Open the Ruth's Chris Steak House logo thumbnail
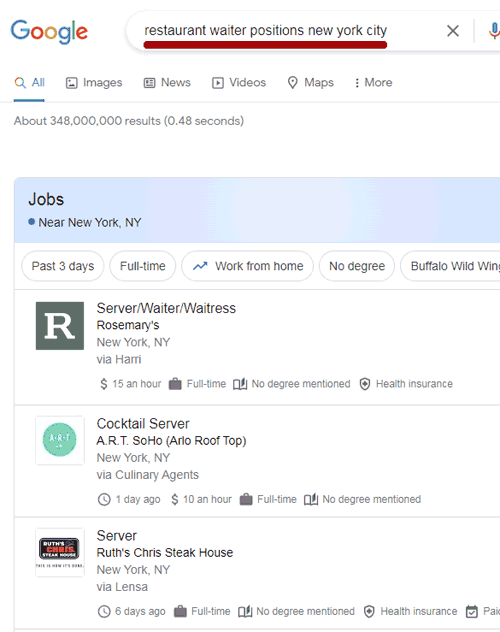This screenshot has width=500, height=632. pos(60,552)
